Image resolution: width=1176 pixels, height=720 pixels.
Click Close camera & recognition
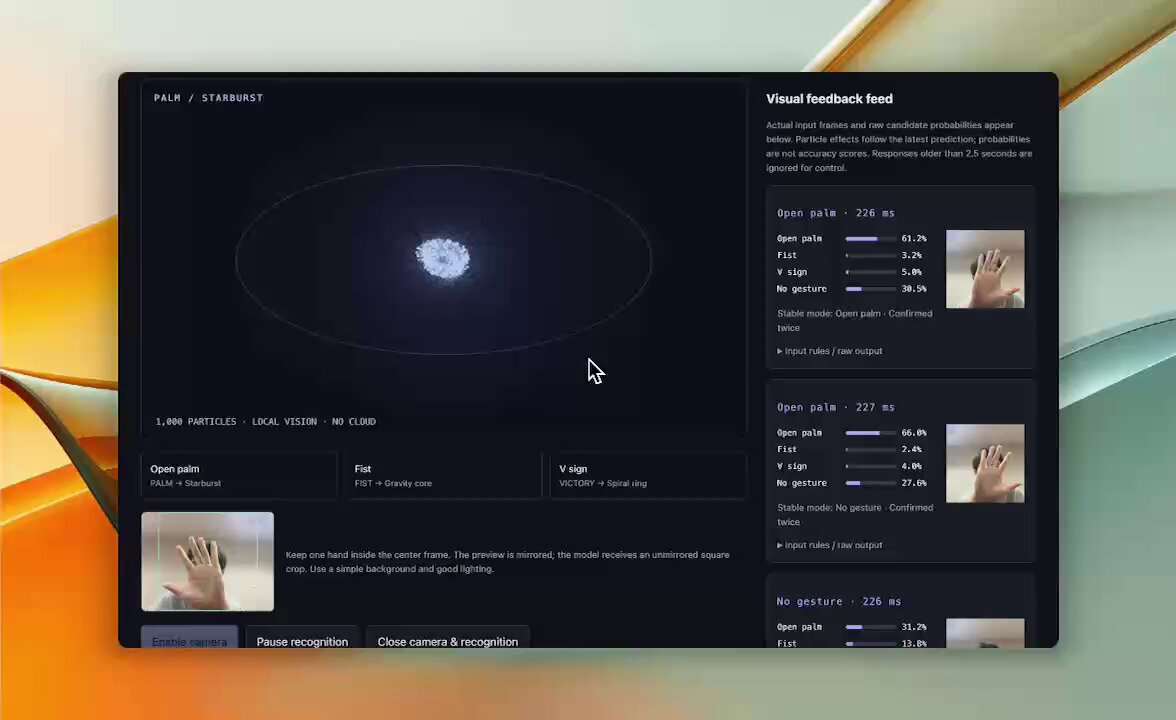coord(448,638)
